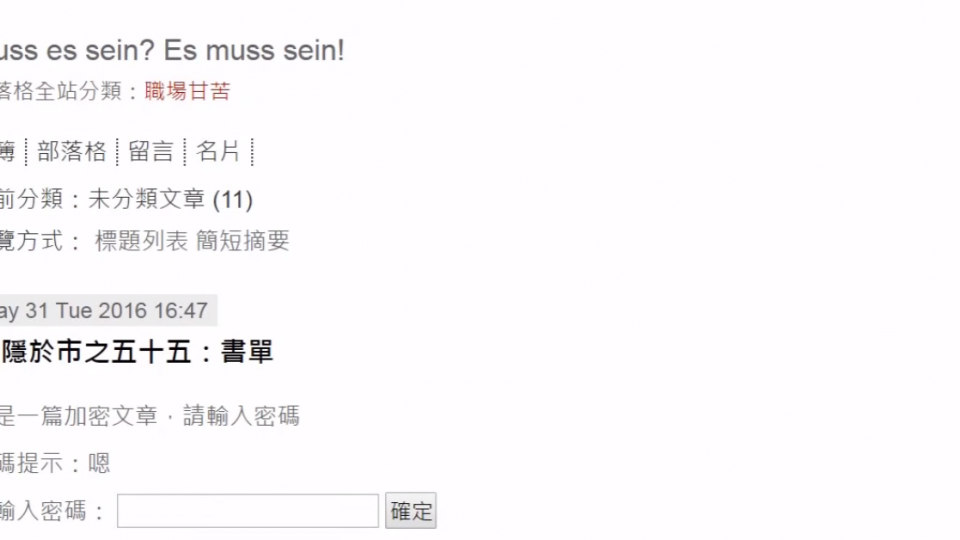Click the 輸入密碼 field label

[x=50, y=511]
